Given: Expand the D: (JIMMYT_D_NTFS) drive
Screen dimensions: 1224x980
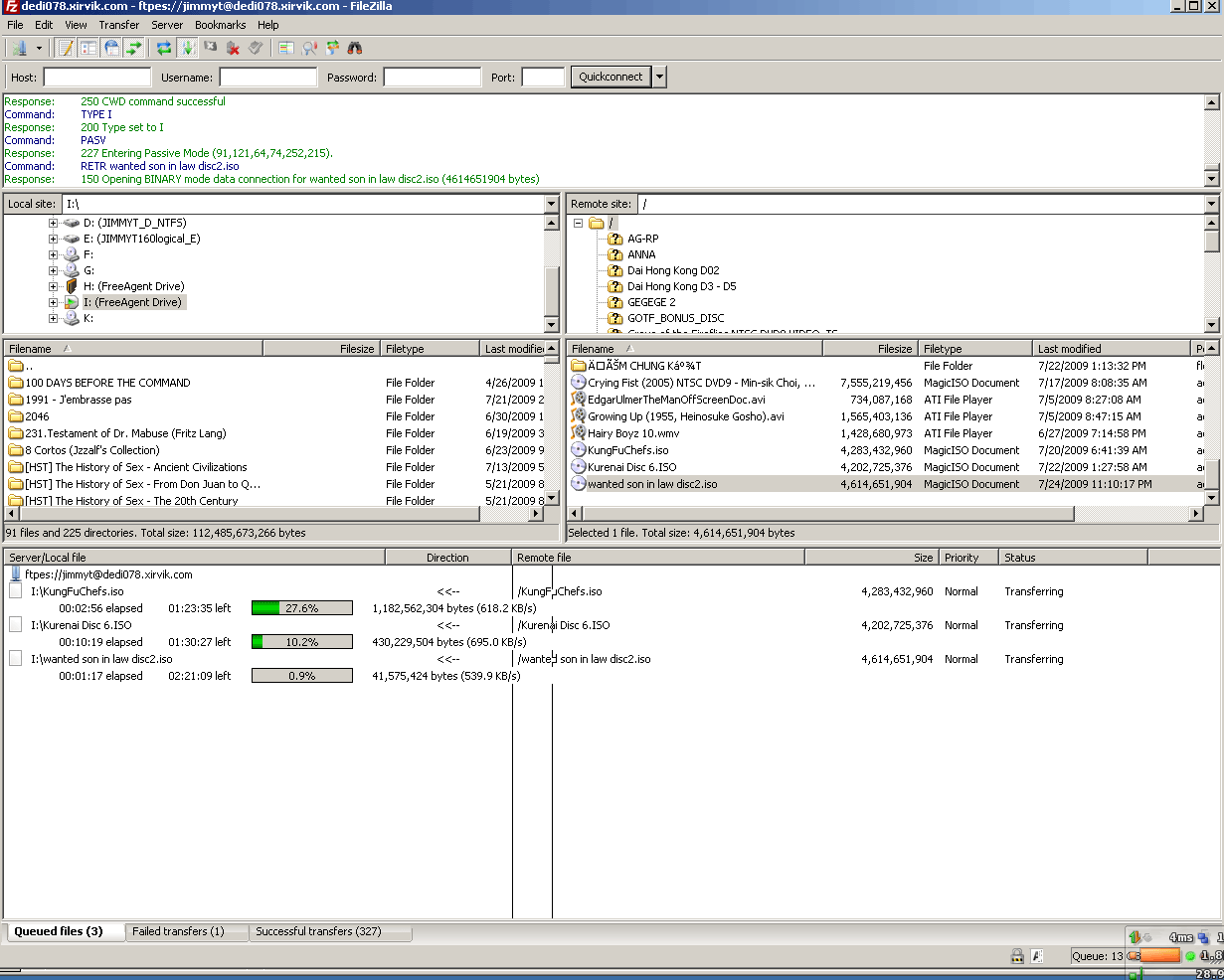Looking at the screenshot, I should click(x=54, y=223).
